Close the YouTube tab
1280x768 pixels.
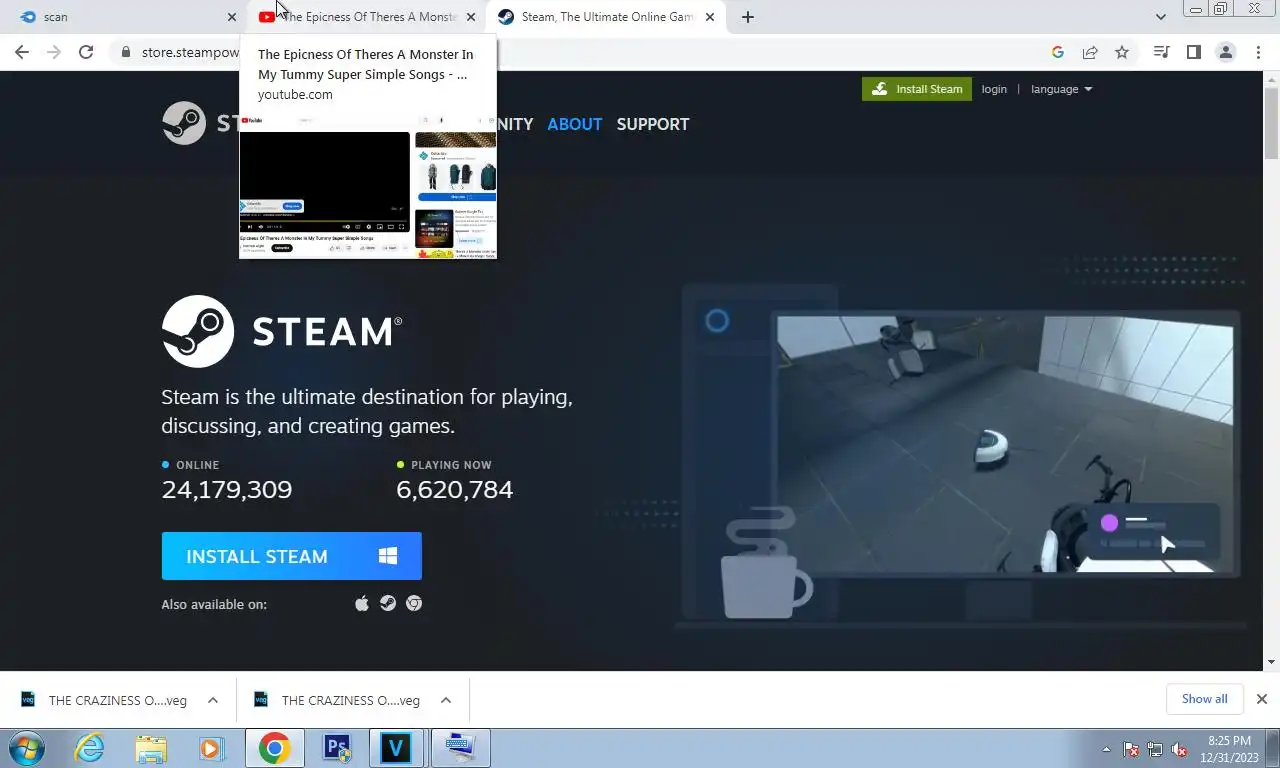point(470,17)
